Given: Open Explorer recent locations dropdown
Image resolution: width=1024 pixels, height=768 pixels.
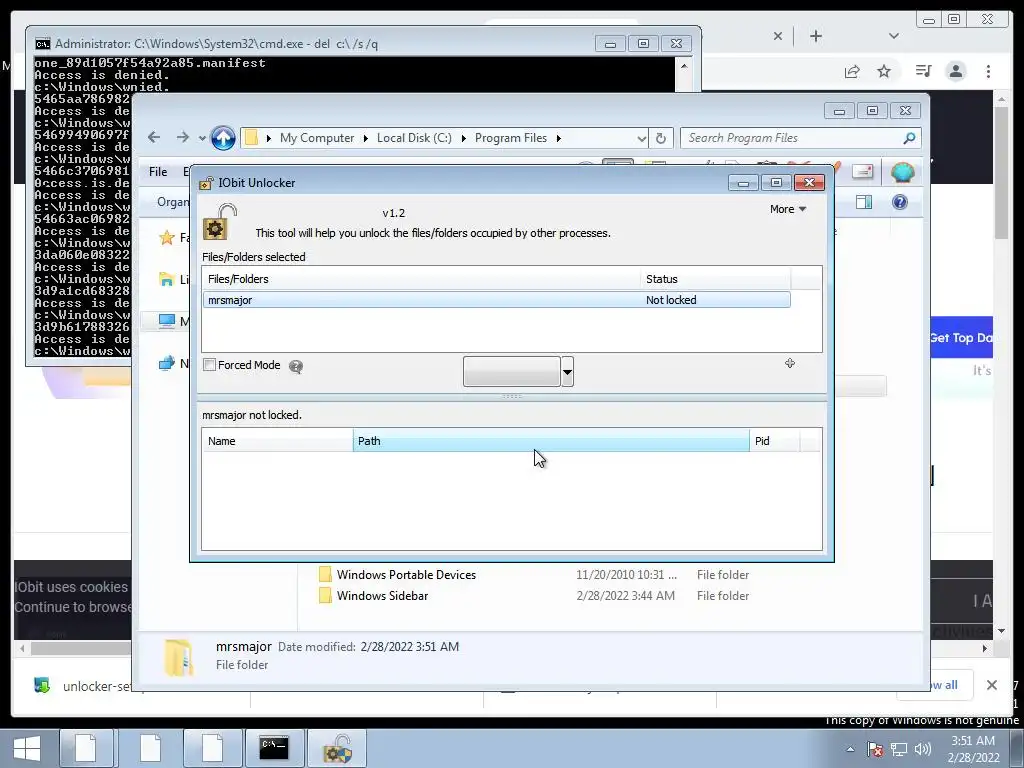Looking at the screenshot, I should point(202,138).
